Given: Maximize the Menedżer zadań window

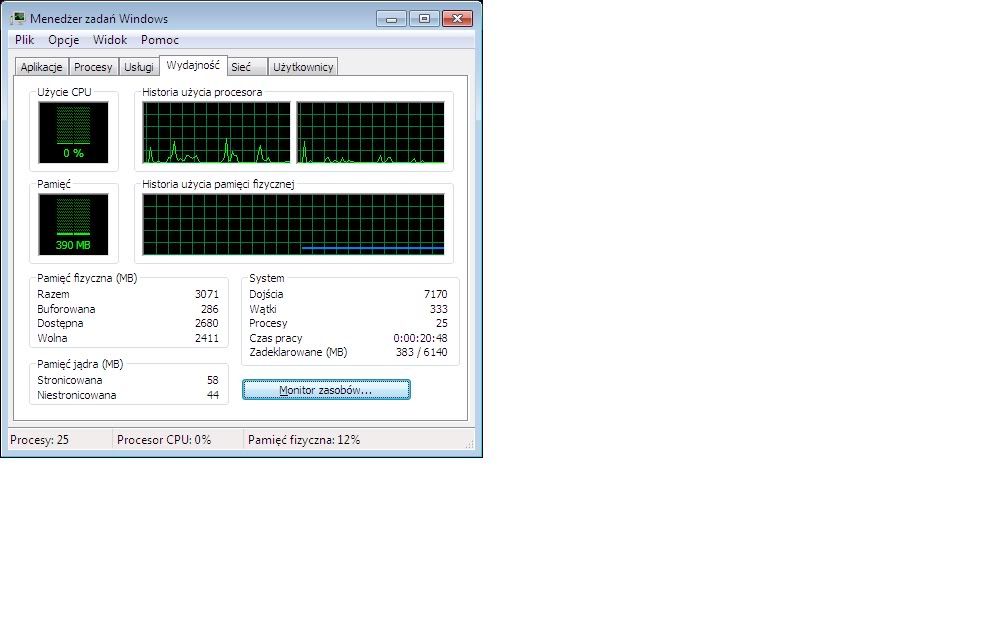Looking at the screenshot, I should (424, 19).
